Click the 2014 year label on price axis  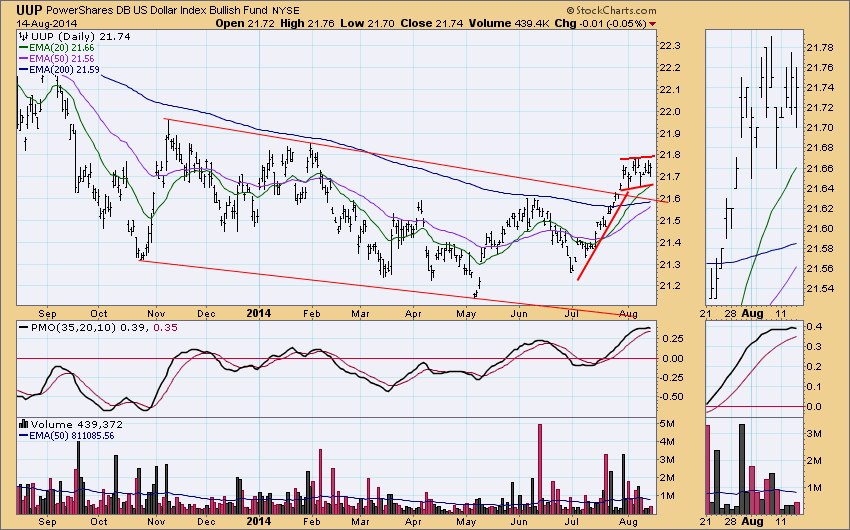click(x=259, y=313)
